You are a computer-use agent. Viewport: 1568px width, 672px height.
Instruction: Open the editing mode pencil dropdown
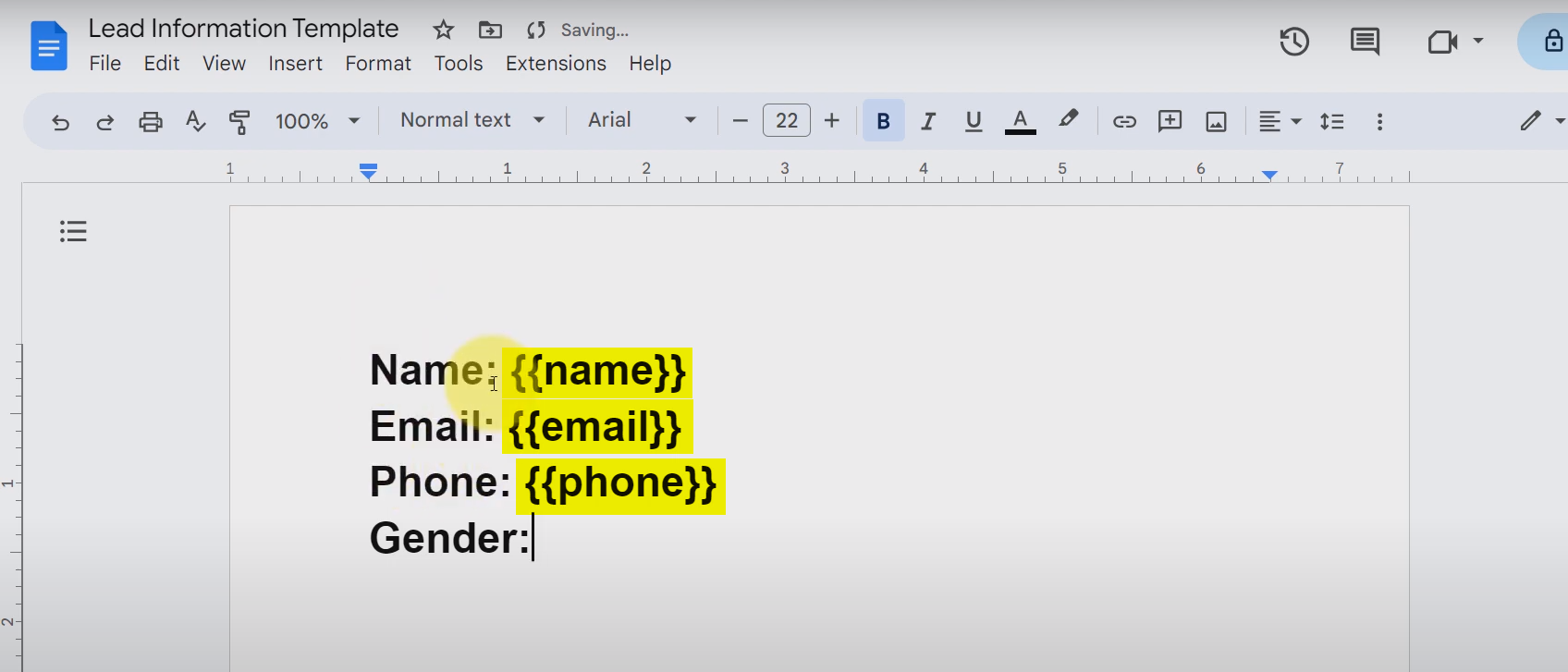tap(1541, 121)
